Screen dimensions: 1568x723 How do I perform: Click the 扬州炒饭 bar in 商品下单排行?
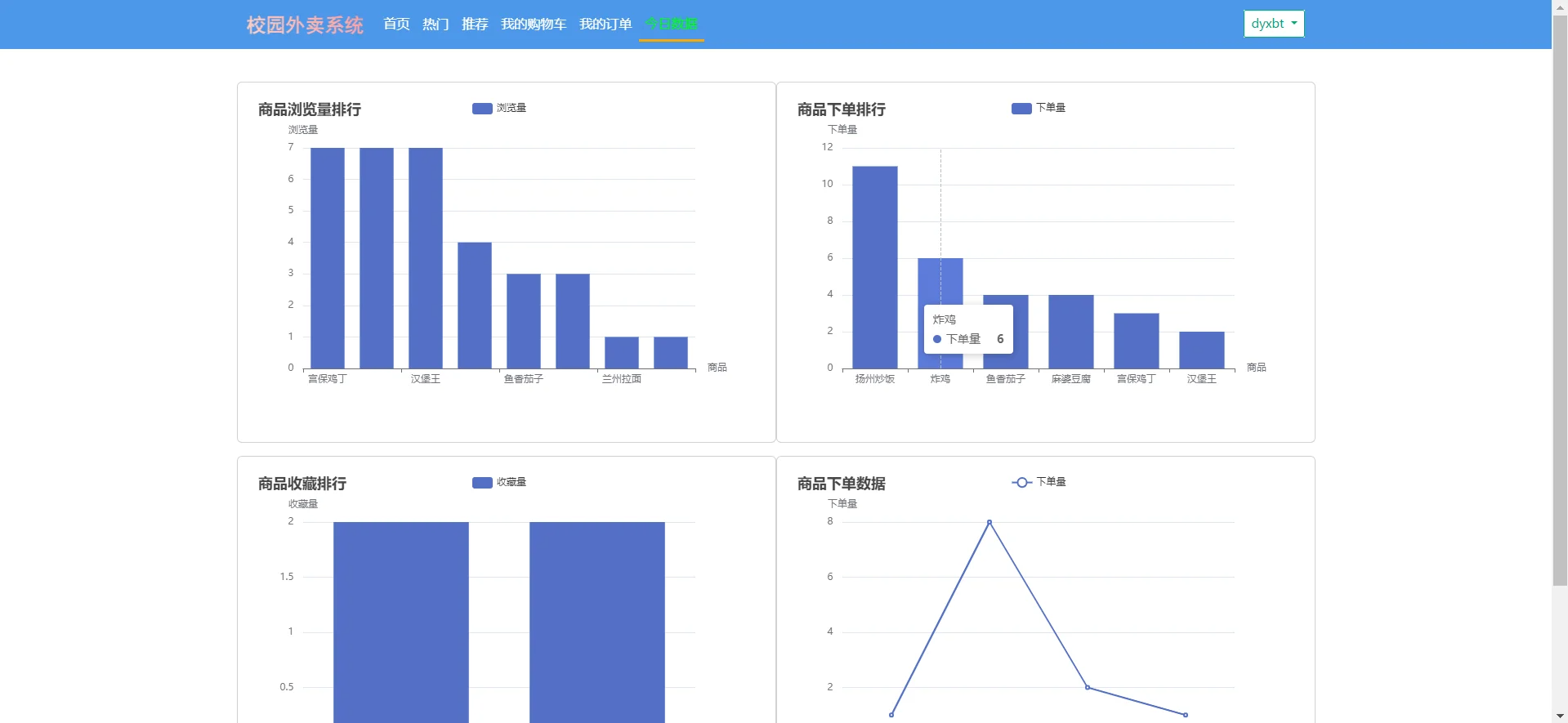click(x=875, y=267)
